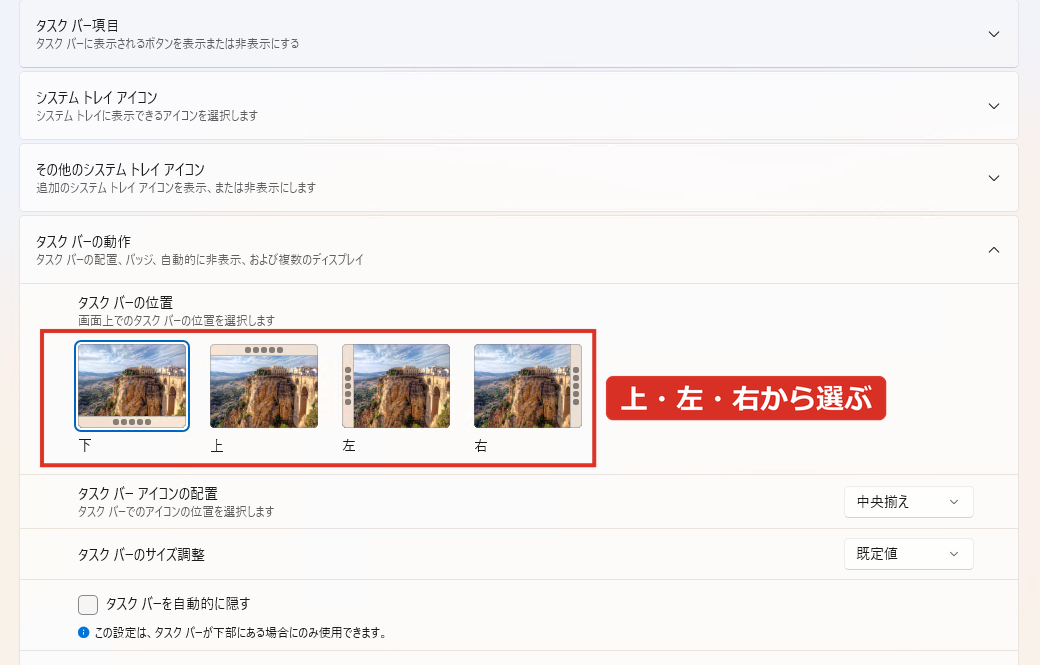
Task: Select the 上 taskbar position thumbnail
Action: pos(264,386)
